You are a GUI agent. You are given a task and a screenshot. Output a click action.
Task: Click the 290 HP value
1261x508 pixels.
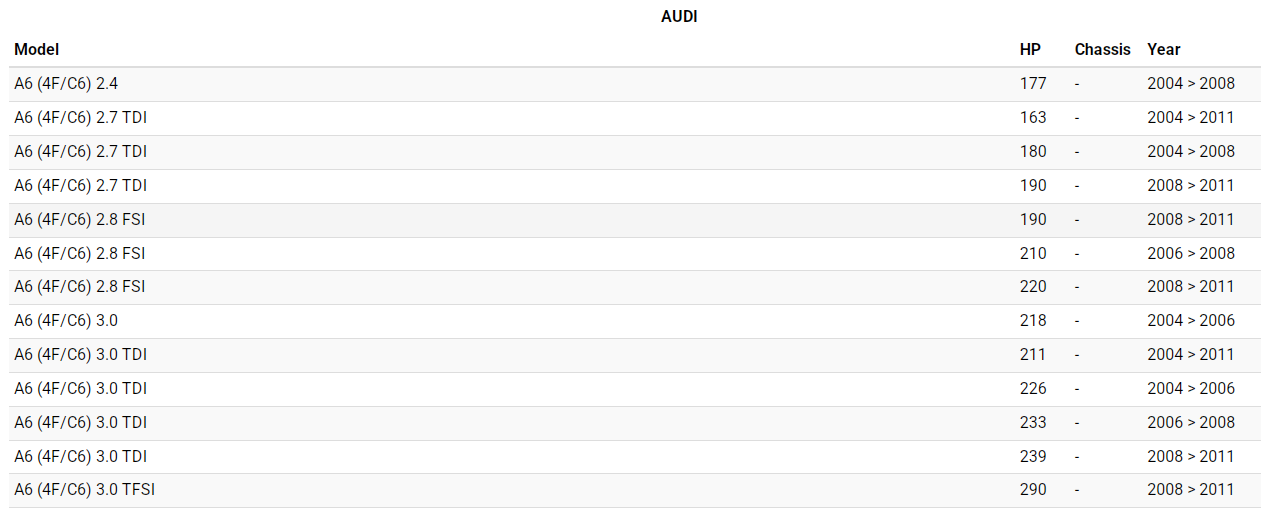1033,490
